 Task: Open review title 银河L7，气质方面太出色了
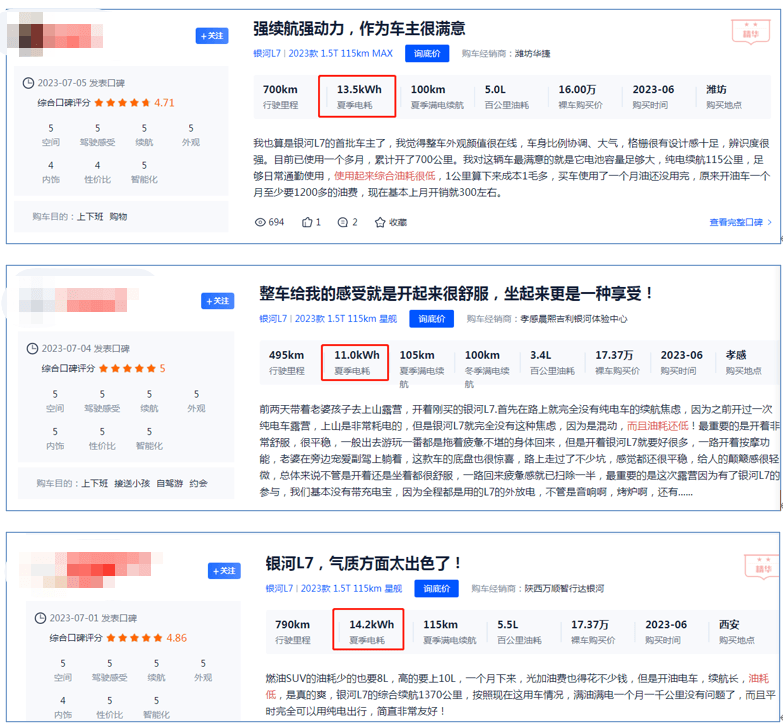[363, 563]
